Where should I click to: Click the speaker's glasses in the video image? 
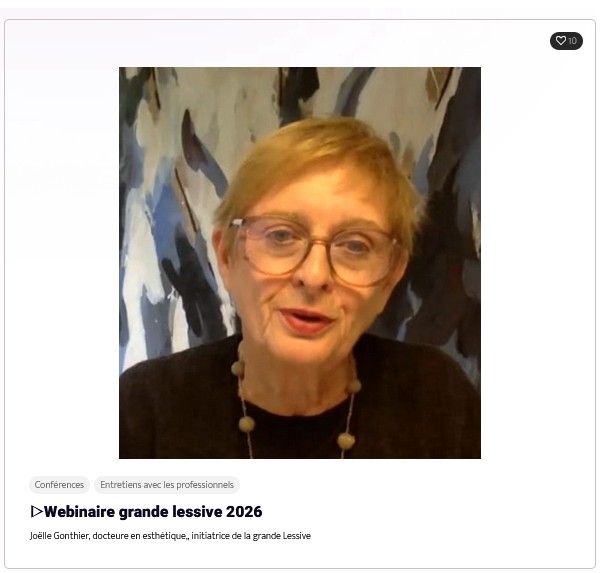point(316,249)
